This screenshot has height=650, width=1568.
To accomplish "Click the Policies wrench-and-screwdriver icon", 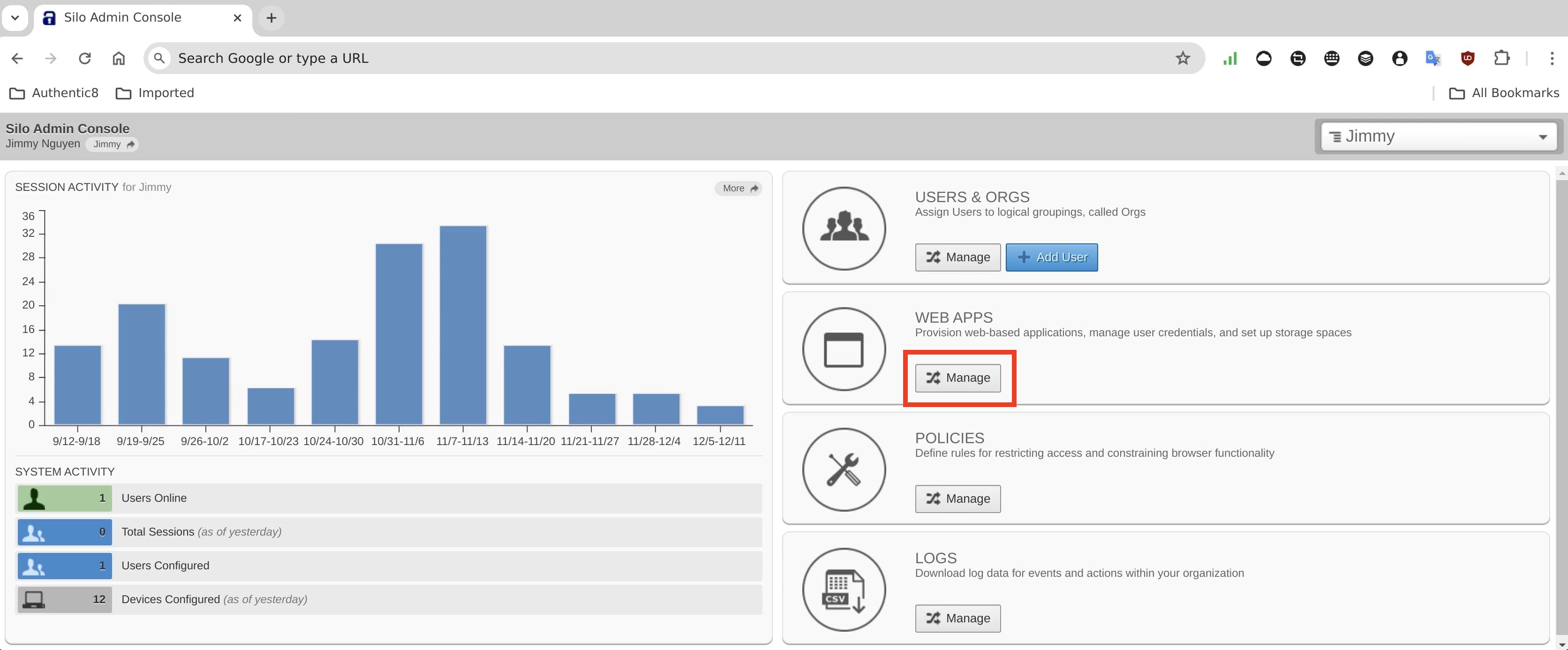I will click(844, 469).
